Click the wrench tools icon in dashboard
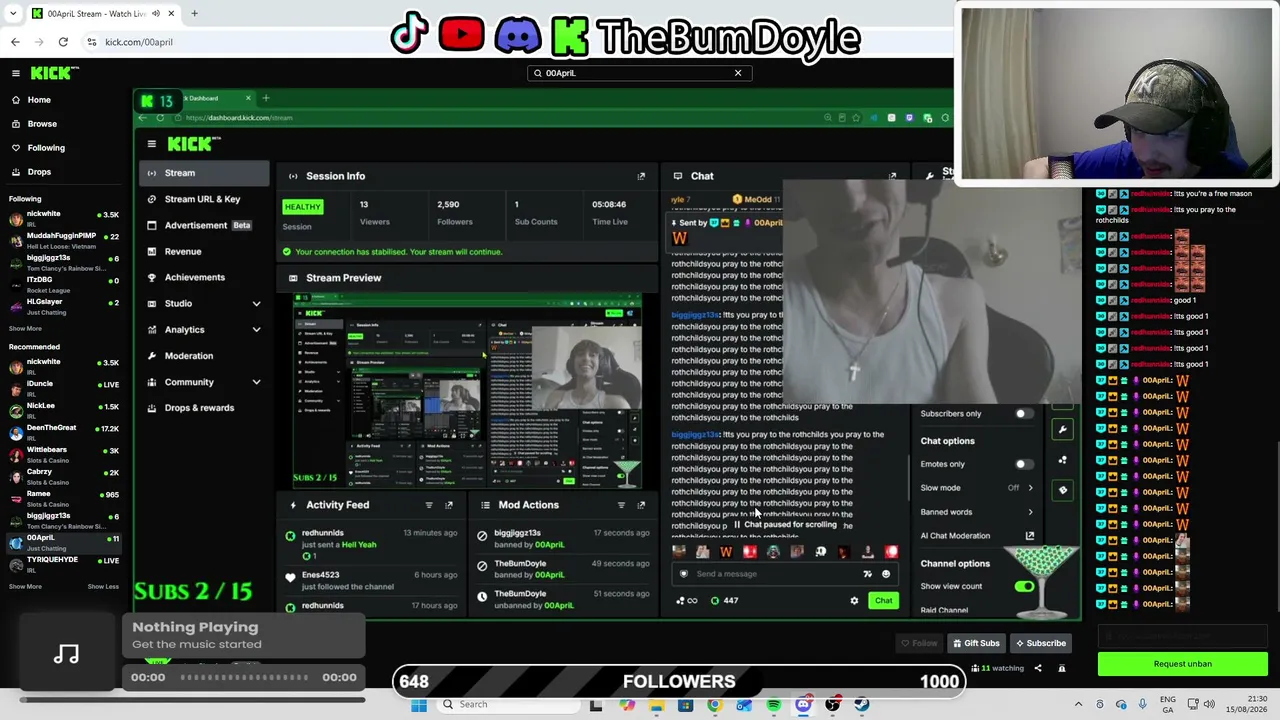This screenshot has width=1280, height=720. click(1062, 429)
